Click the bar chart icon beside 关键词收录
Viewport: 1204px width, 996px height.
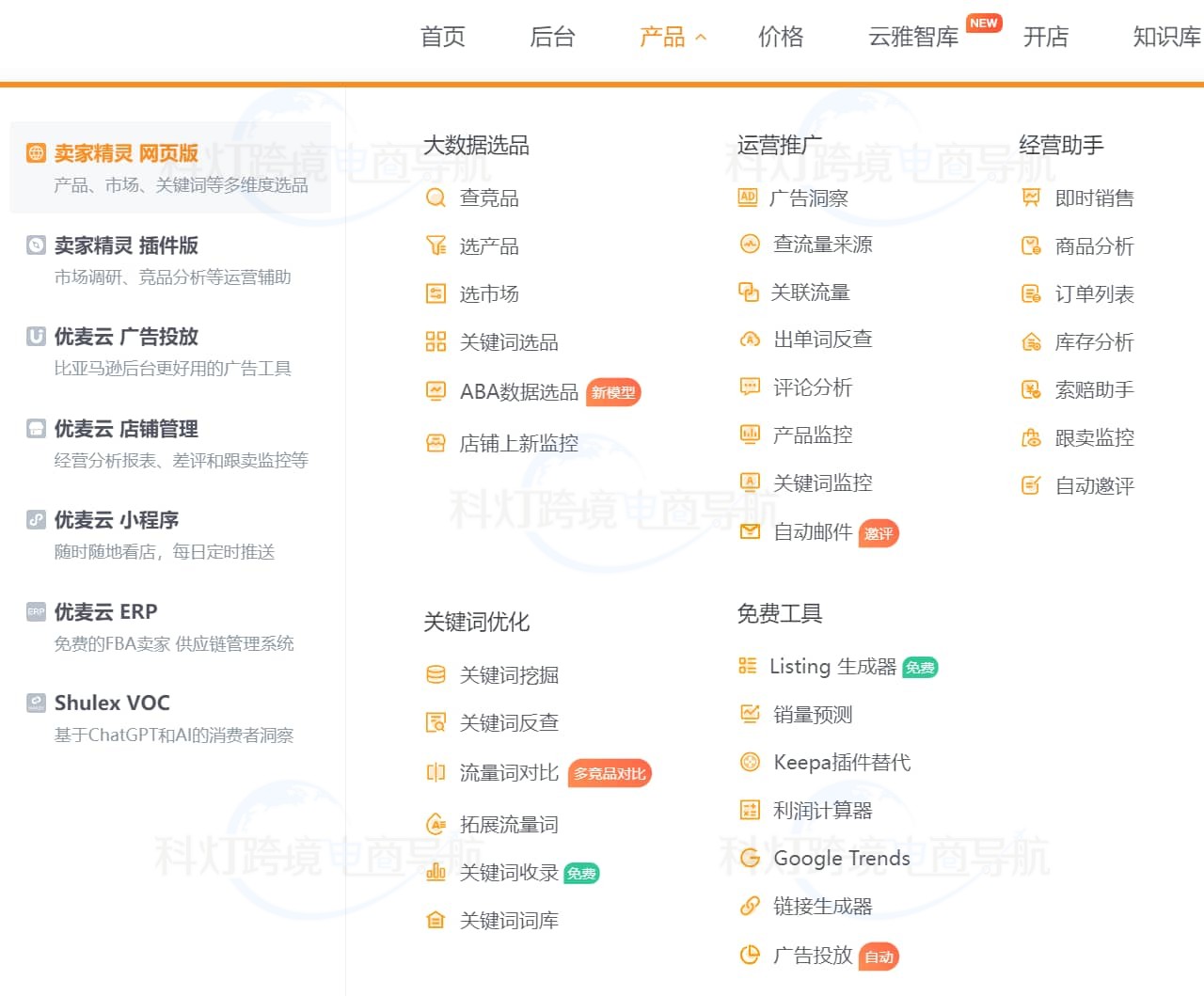[436, 873]
